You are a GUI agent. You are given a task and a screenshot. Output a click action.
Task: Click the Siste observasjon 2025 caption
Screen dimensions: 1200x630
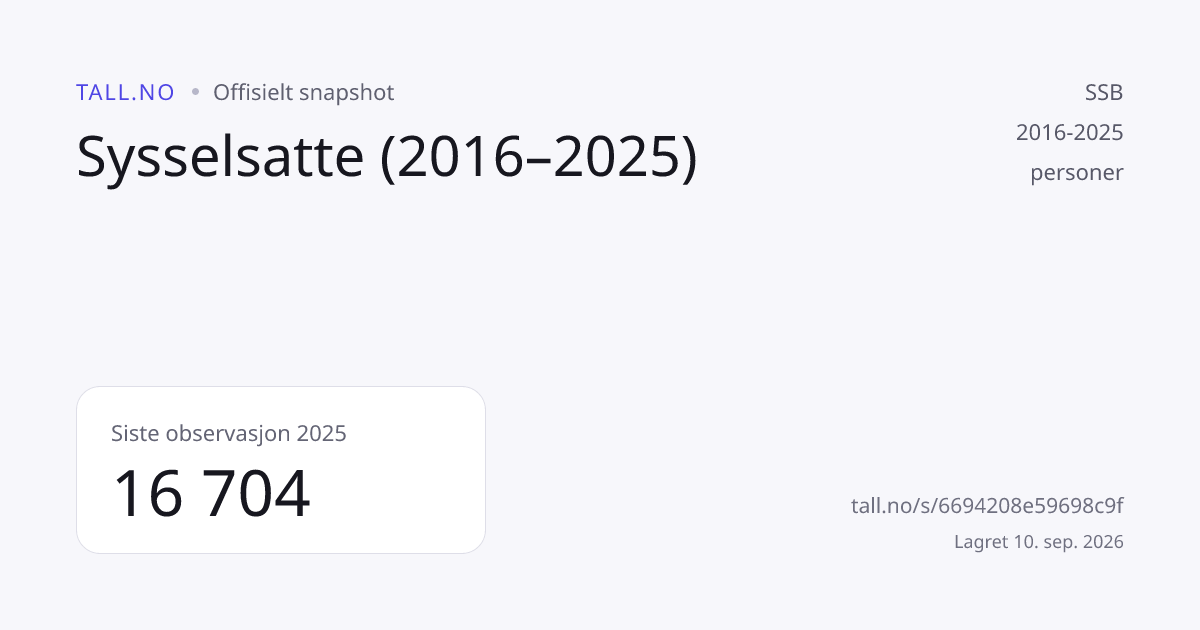point(229,434)
